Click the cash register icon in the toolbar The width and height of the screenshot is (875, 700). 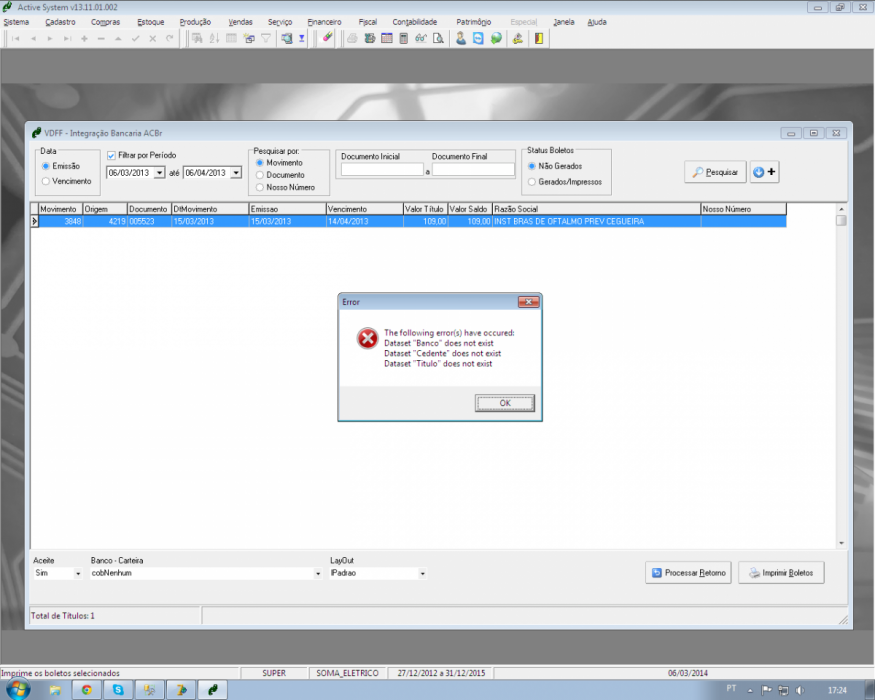[369, 39]
